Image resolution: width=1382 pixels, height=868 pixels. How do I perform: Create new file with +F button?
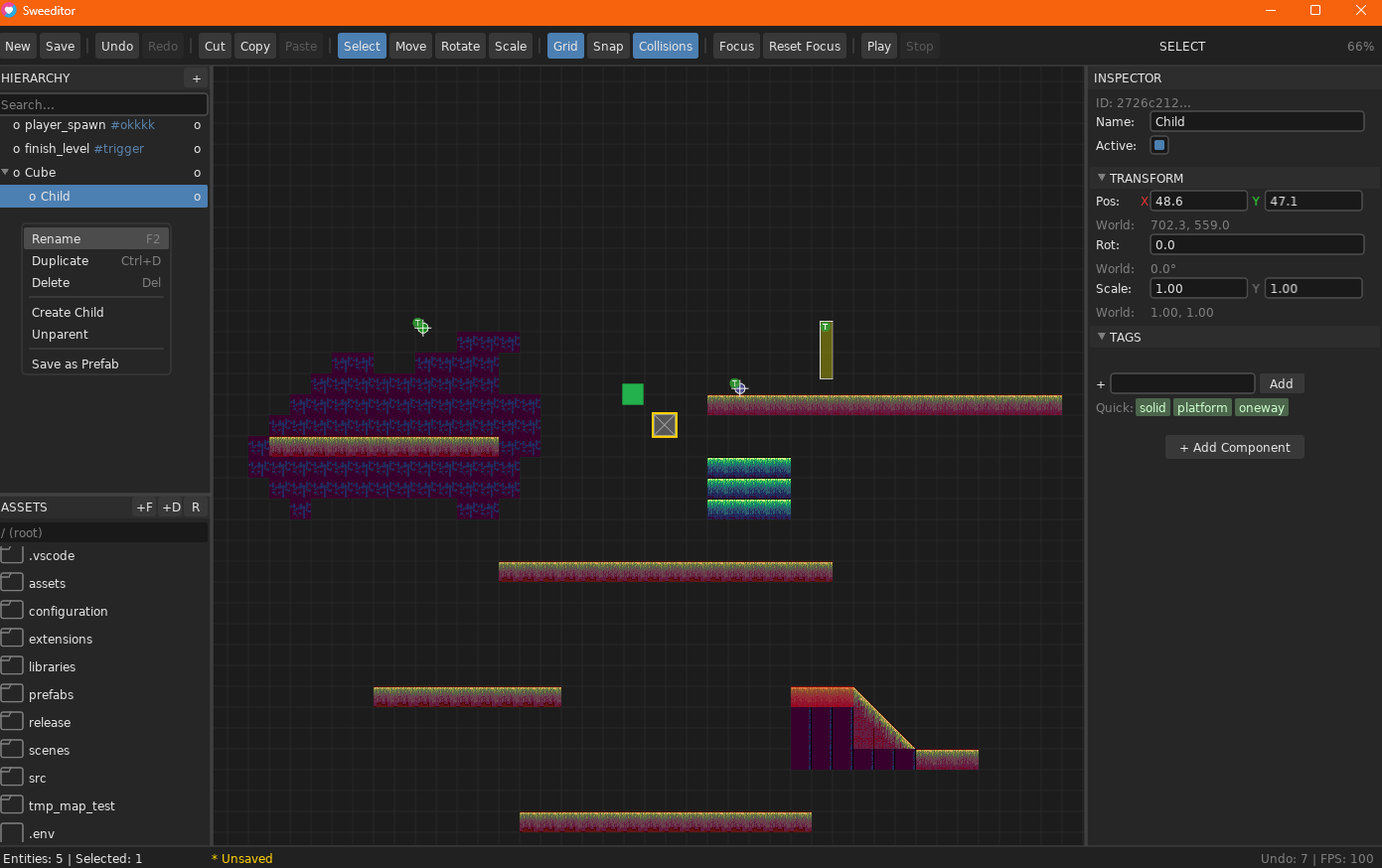pos(145,507)
